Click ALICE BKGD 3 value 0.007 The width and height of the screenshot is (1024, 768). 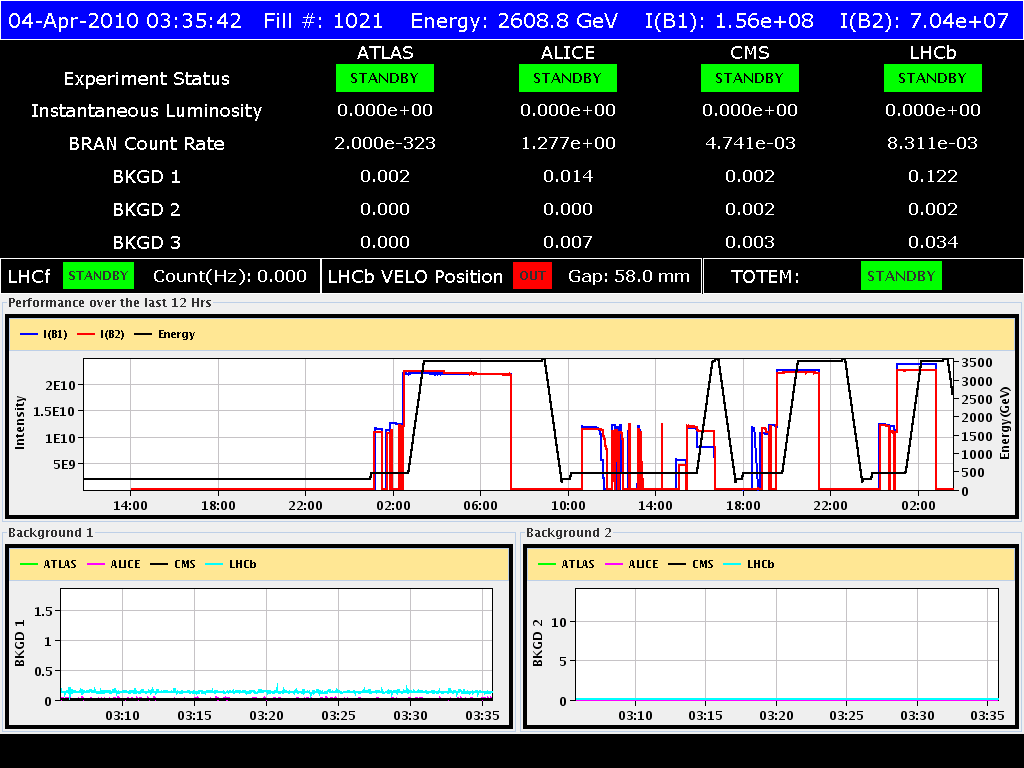click(568, 242)
